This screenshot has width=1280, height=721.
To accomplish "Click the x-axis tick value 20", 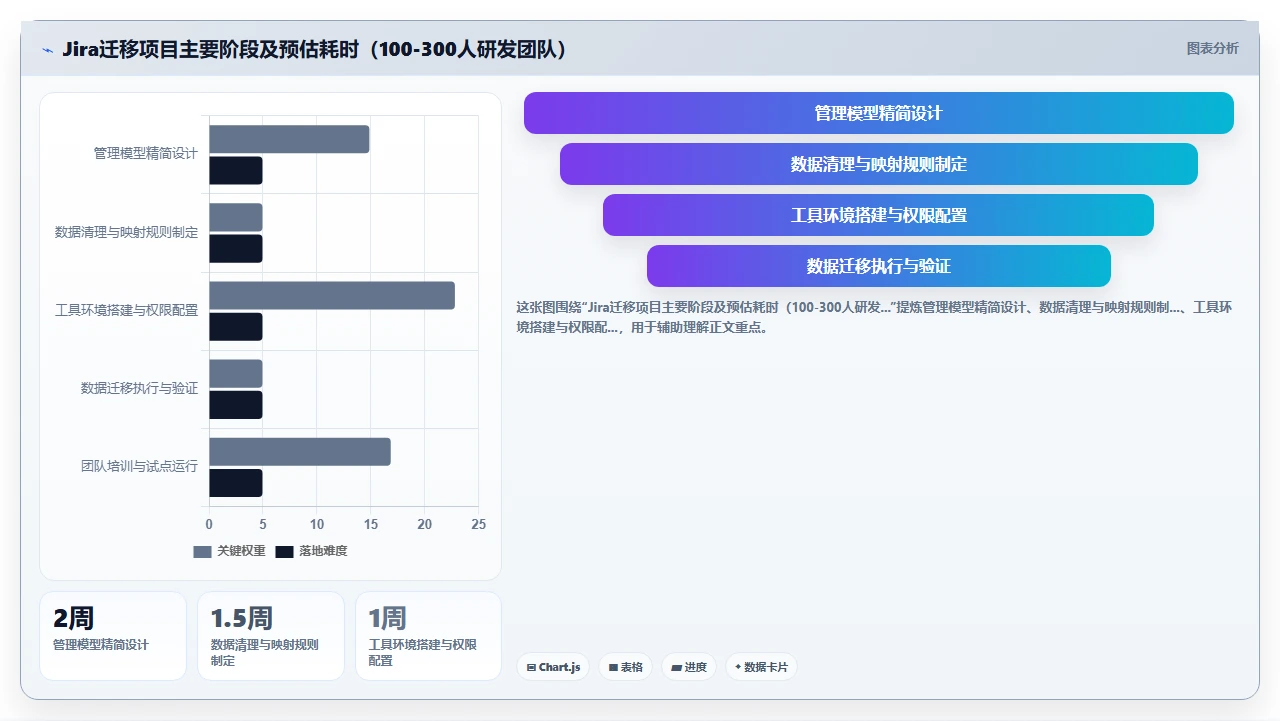I will (x=424, y=524).
